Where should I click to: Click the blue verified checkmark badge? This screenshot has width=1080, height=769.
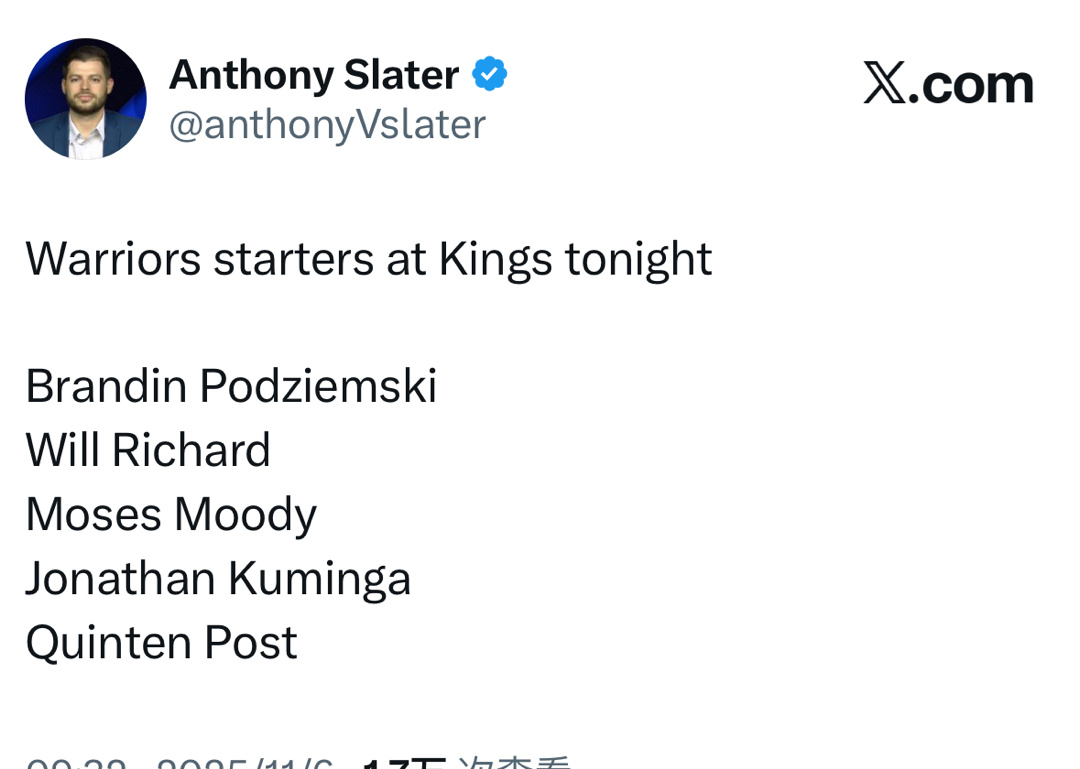click(489, 75)
